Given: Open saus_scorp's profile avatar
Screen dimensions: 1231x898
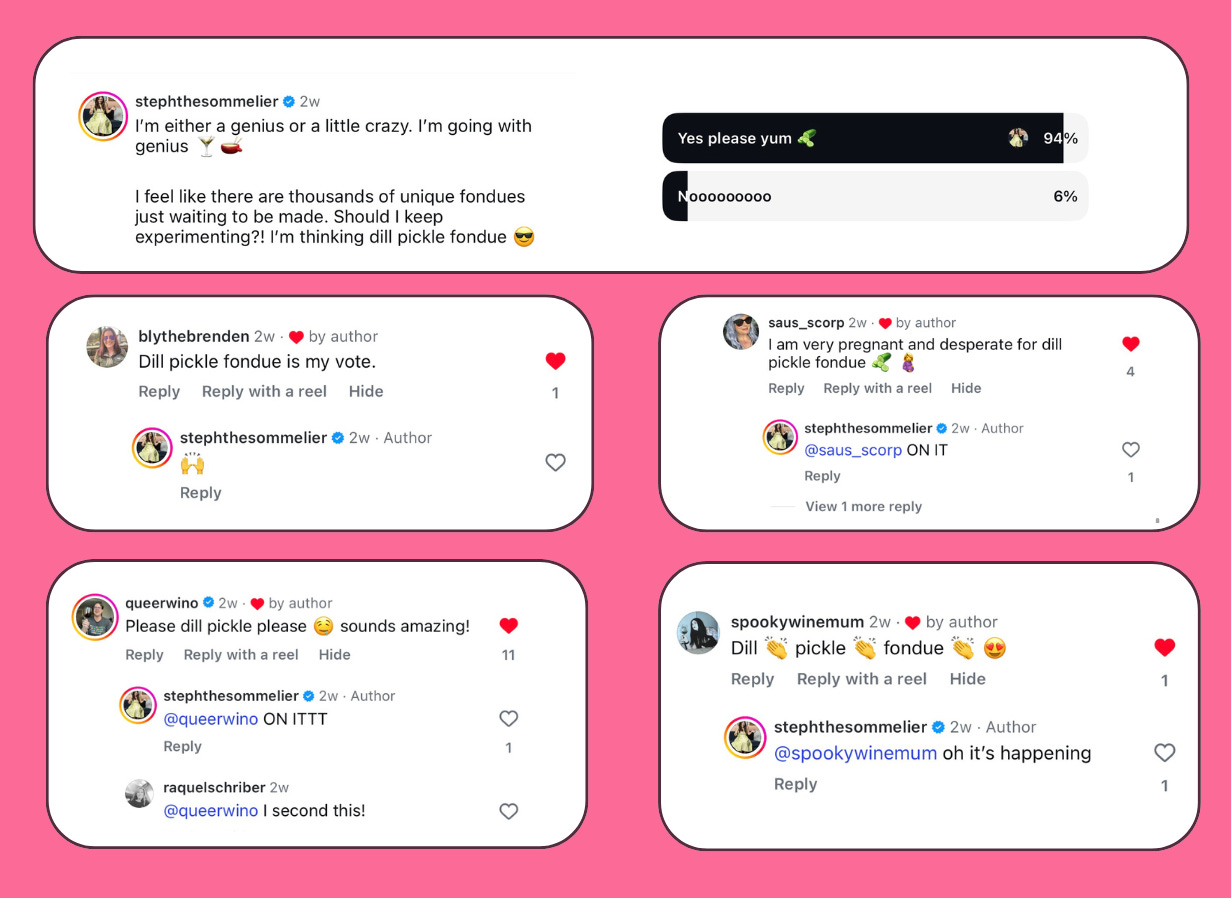Looking at the screenshot, I should pyautogui.click(x=741, y=331).
